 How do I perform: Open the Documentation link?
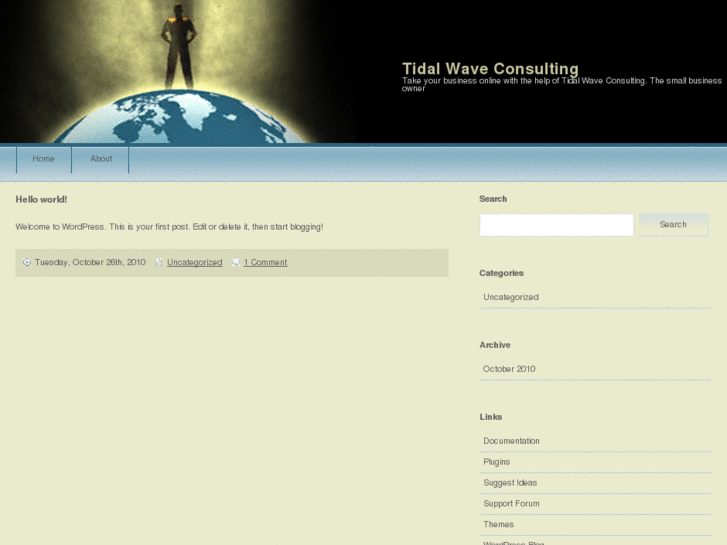tap(511, 441)
